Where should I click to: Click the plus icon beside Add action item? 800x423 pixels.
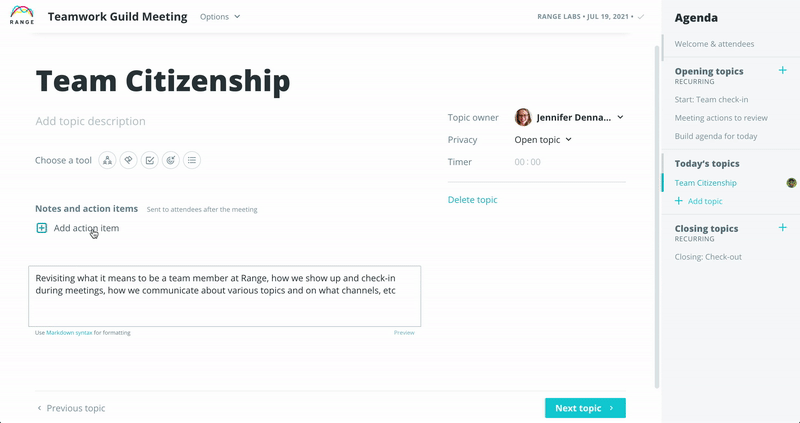pos(42,228)
